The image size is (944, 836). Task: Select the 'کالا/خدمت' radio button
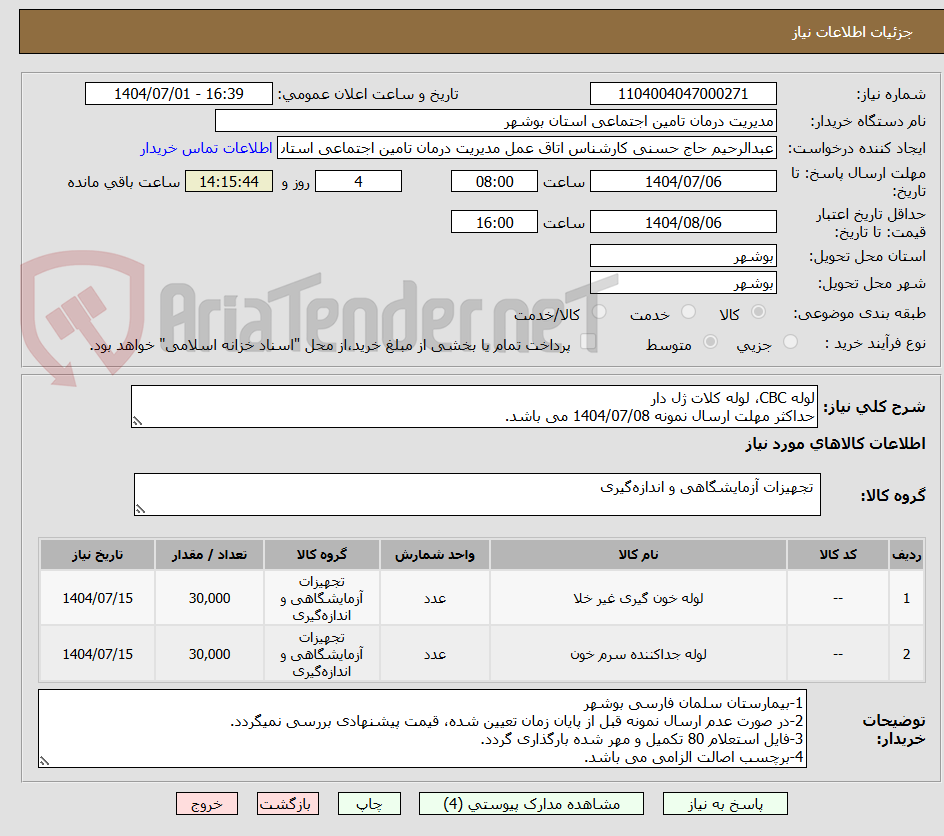click(x=599, y=312)
